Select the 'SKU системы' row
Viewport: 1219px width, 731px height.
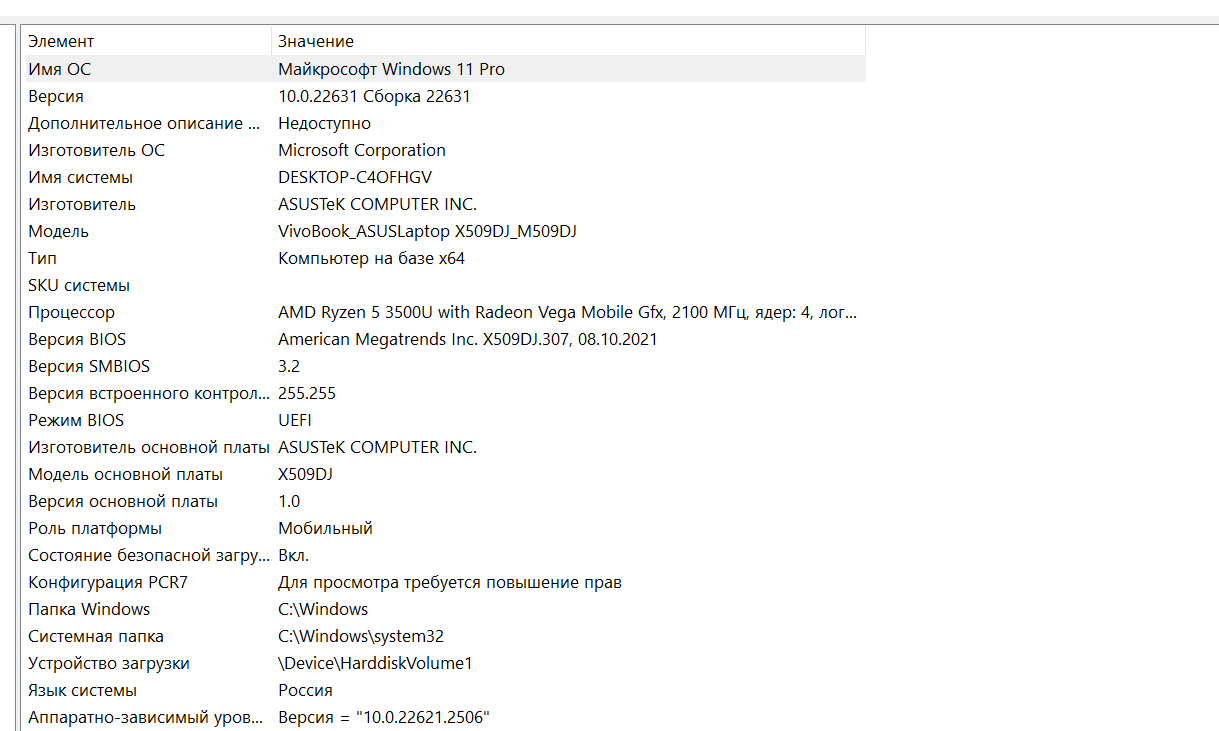444,285
